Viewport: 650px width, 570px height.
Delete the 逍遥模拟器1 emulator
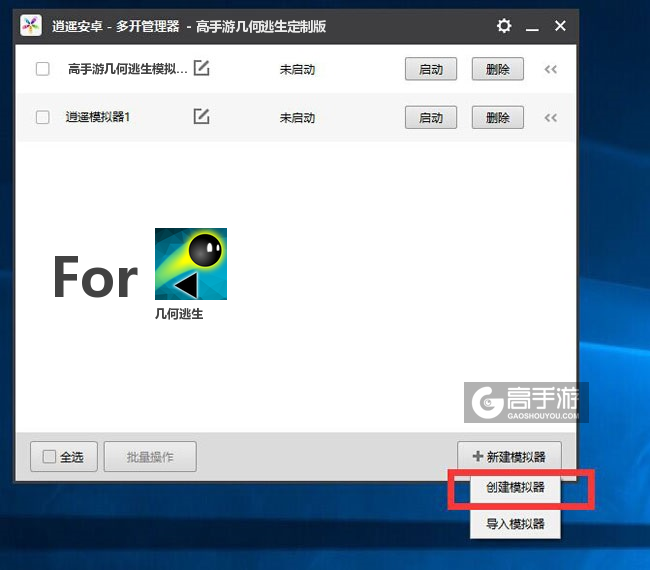pyautogui.click(x=497, y=117)
